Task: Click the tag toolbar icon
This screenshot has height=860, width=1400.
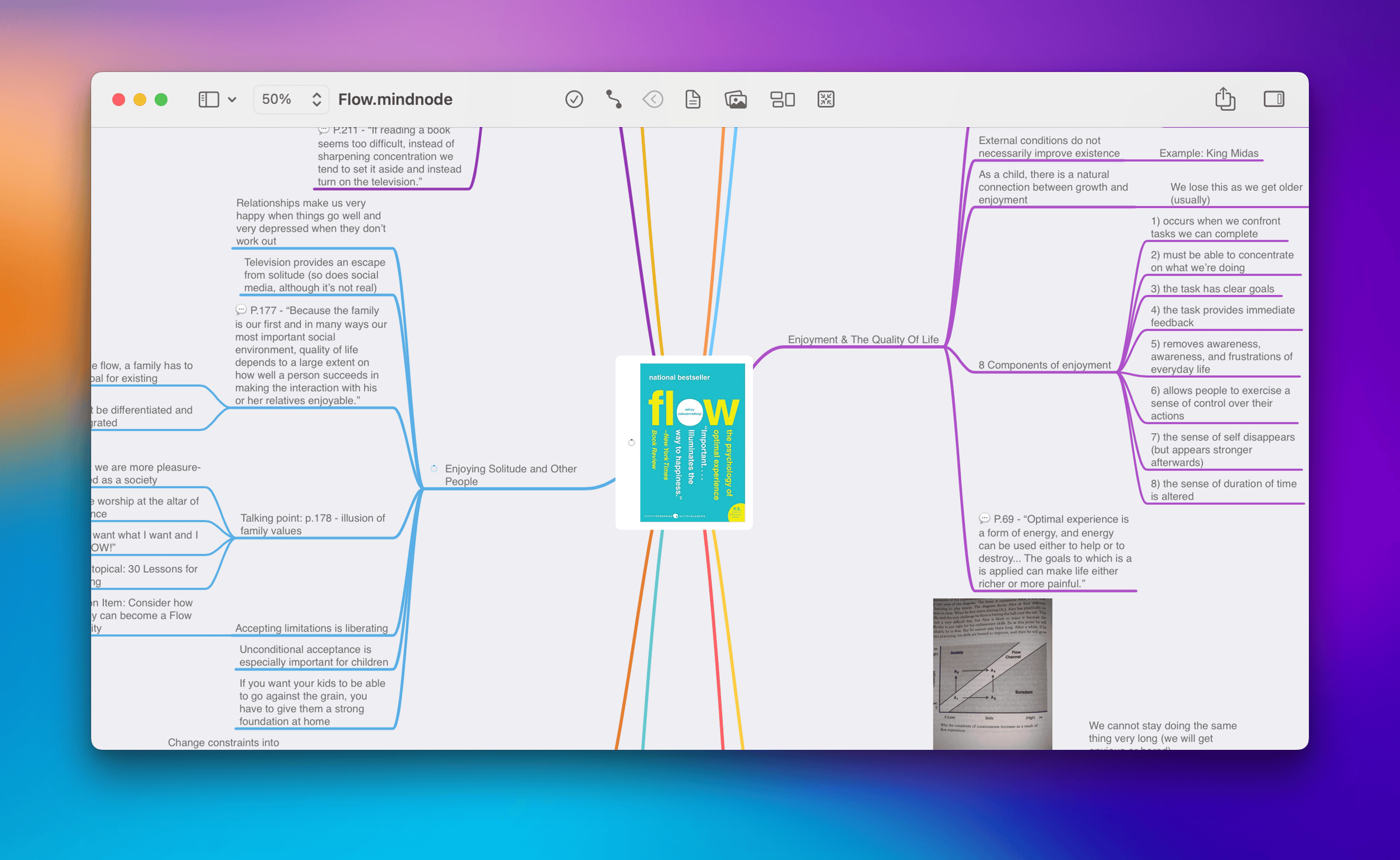Action: coord(653,99)
